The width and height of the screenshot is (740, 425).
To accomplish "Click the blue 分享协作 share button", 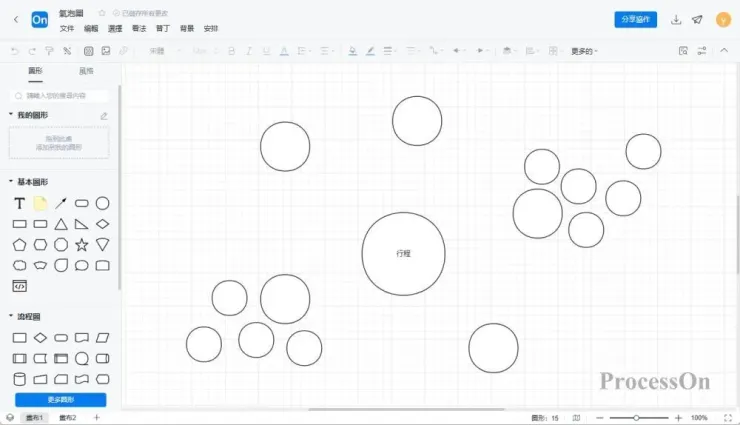I will 635,19.
